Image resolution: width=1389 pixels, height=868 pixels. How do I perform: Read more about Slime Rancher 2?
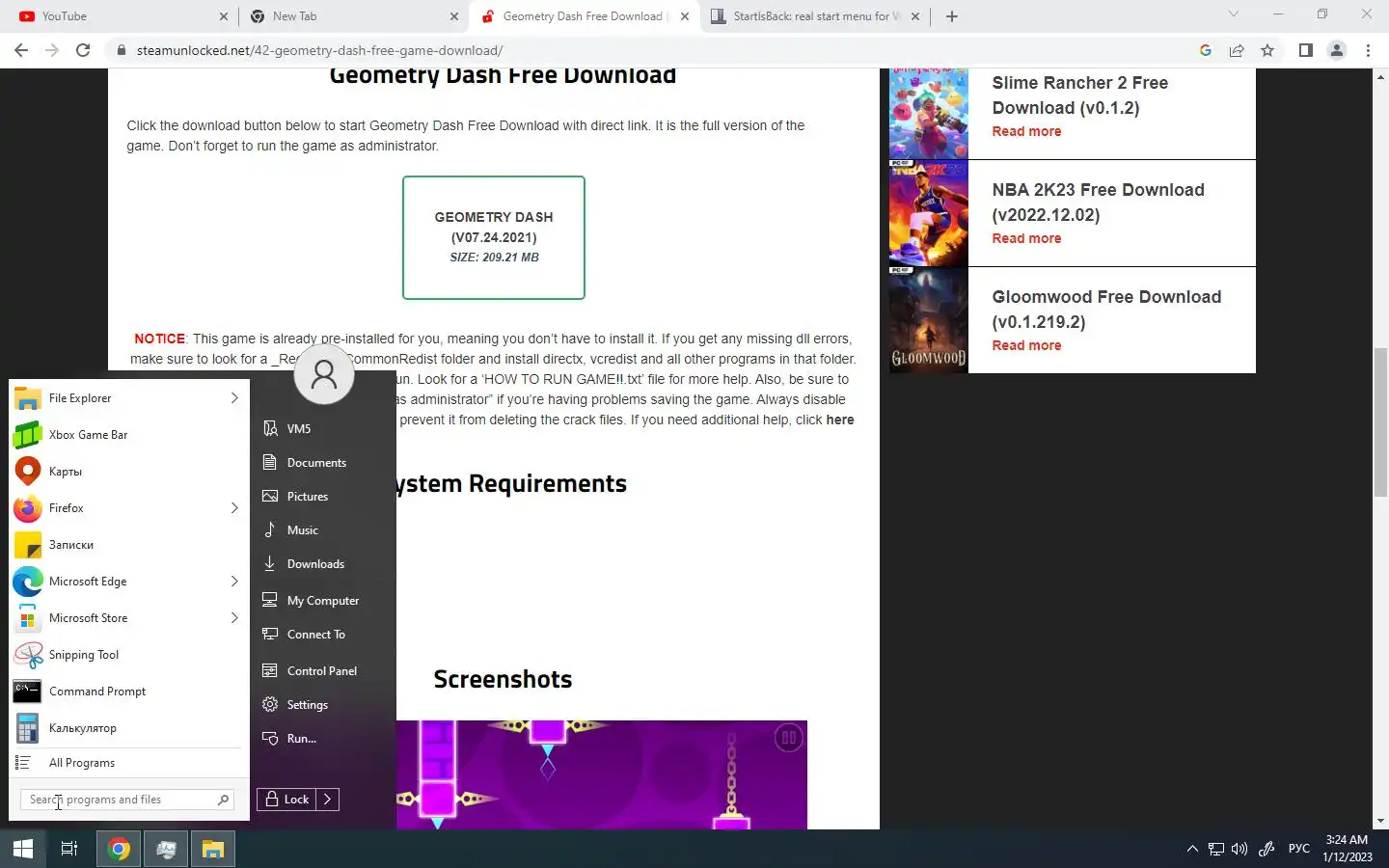pyautogui.click(x=1026, y=131)
